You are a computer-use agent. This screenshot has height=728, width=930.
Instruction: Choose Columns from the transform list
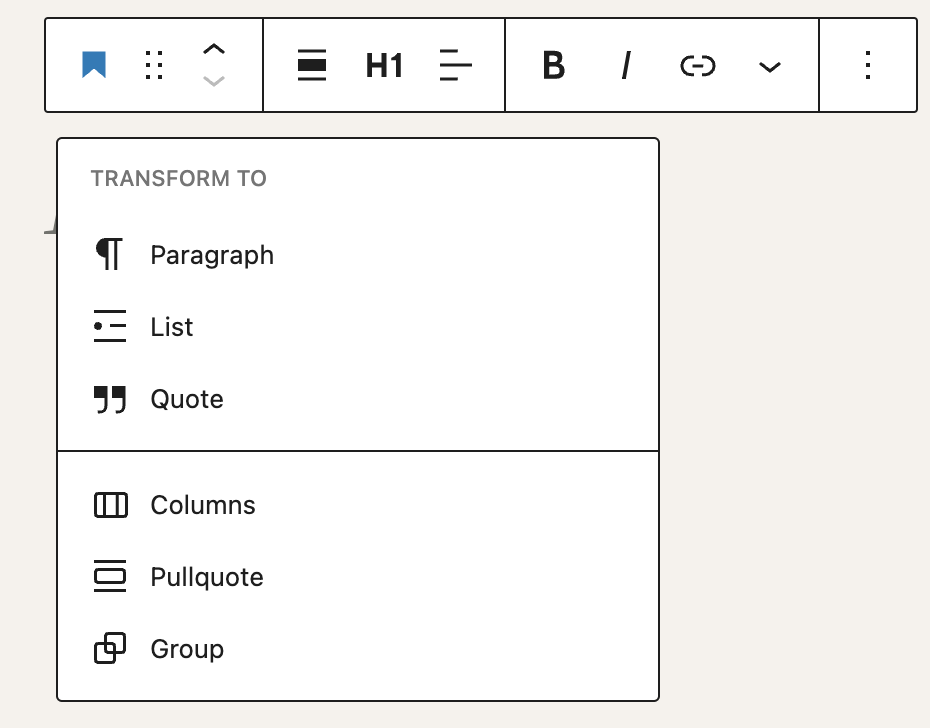pos(203,505)
